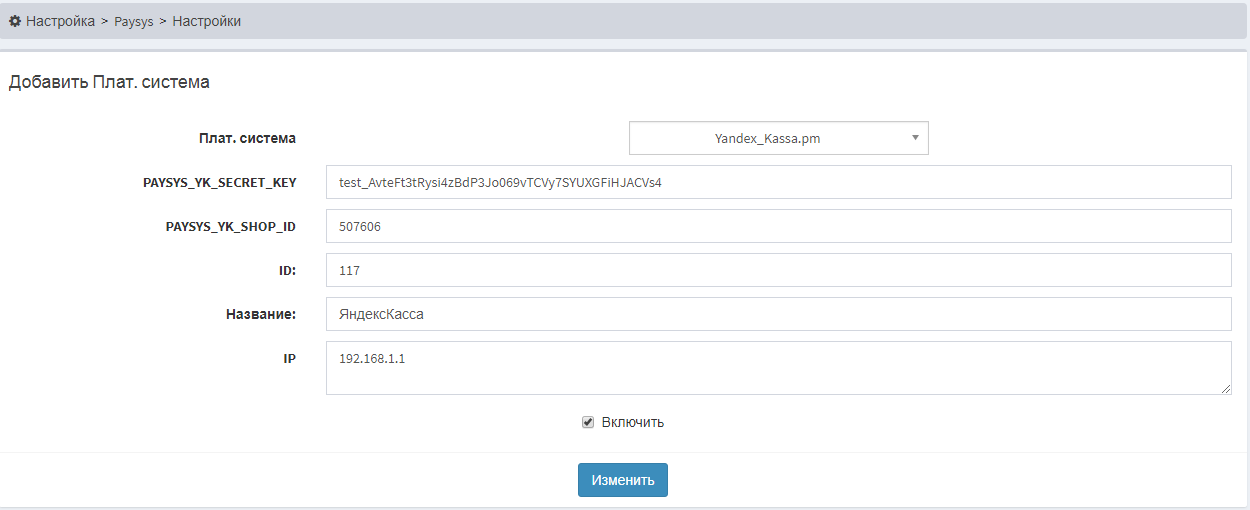1250x510 pixels.
Task: Click inside the IP textarea
Action: (x=778, y=368)
